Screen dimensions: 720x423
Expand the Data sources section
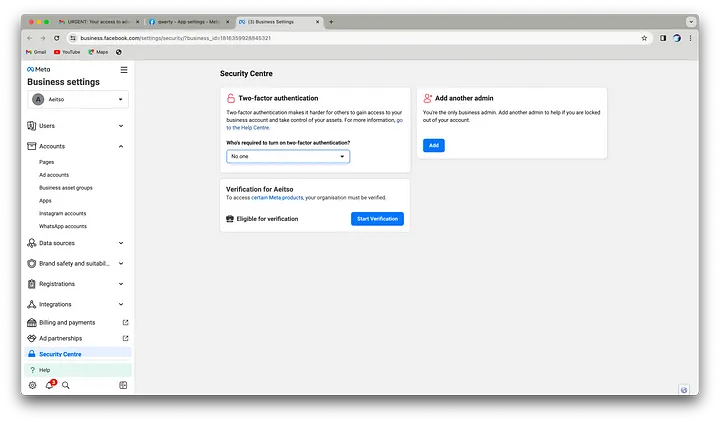pos(76,243)
